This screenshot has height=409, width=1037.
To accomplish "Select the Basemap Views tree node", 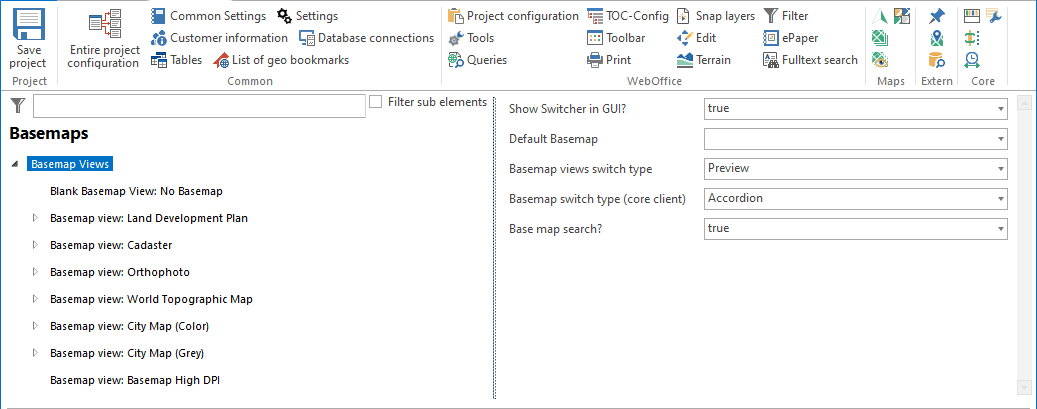I will coord(70,164).
